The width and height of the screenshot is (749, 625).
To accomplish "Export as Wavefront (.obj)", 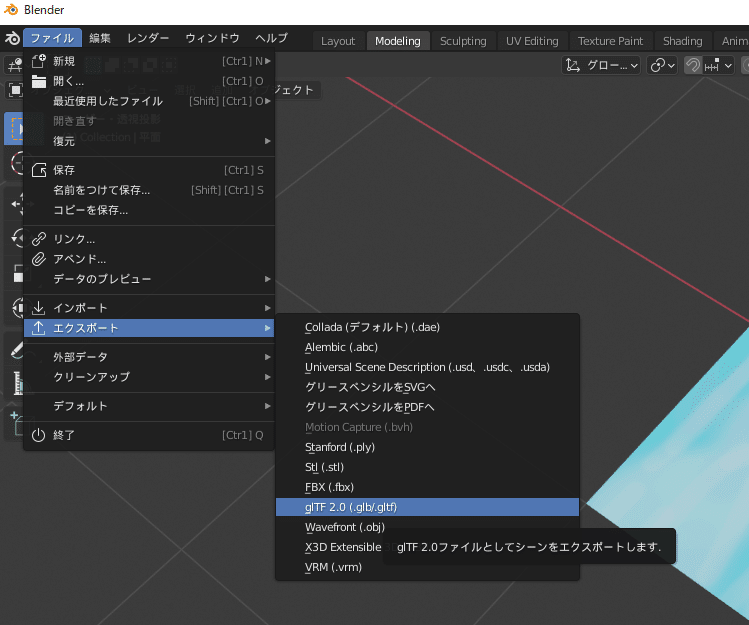I will (428, 527).
